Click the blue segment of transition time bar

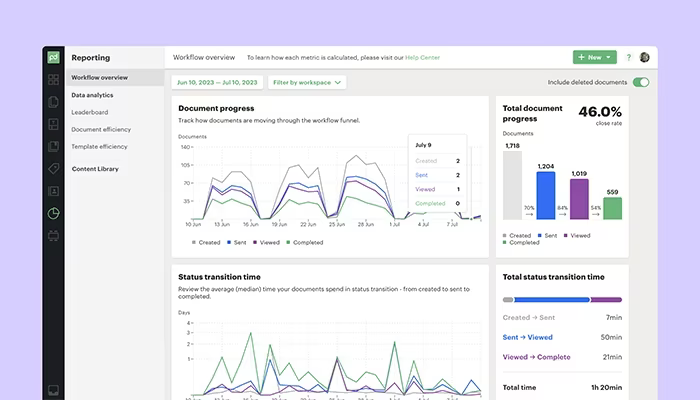[552, 300]
